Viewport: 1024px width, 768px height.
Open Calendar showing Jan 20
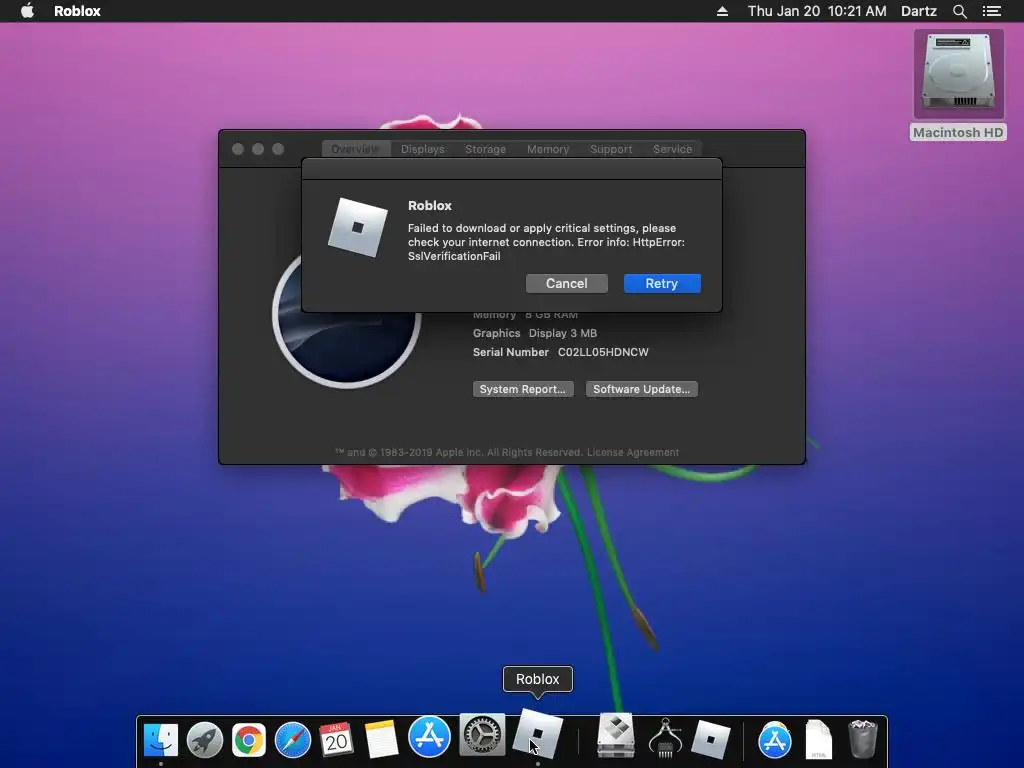click(336, 739)
